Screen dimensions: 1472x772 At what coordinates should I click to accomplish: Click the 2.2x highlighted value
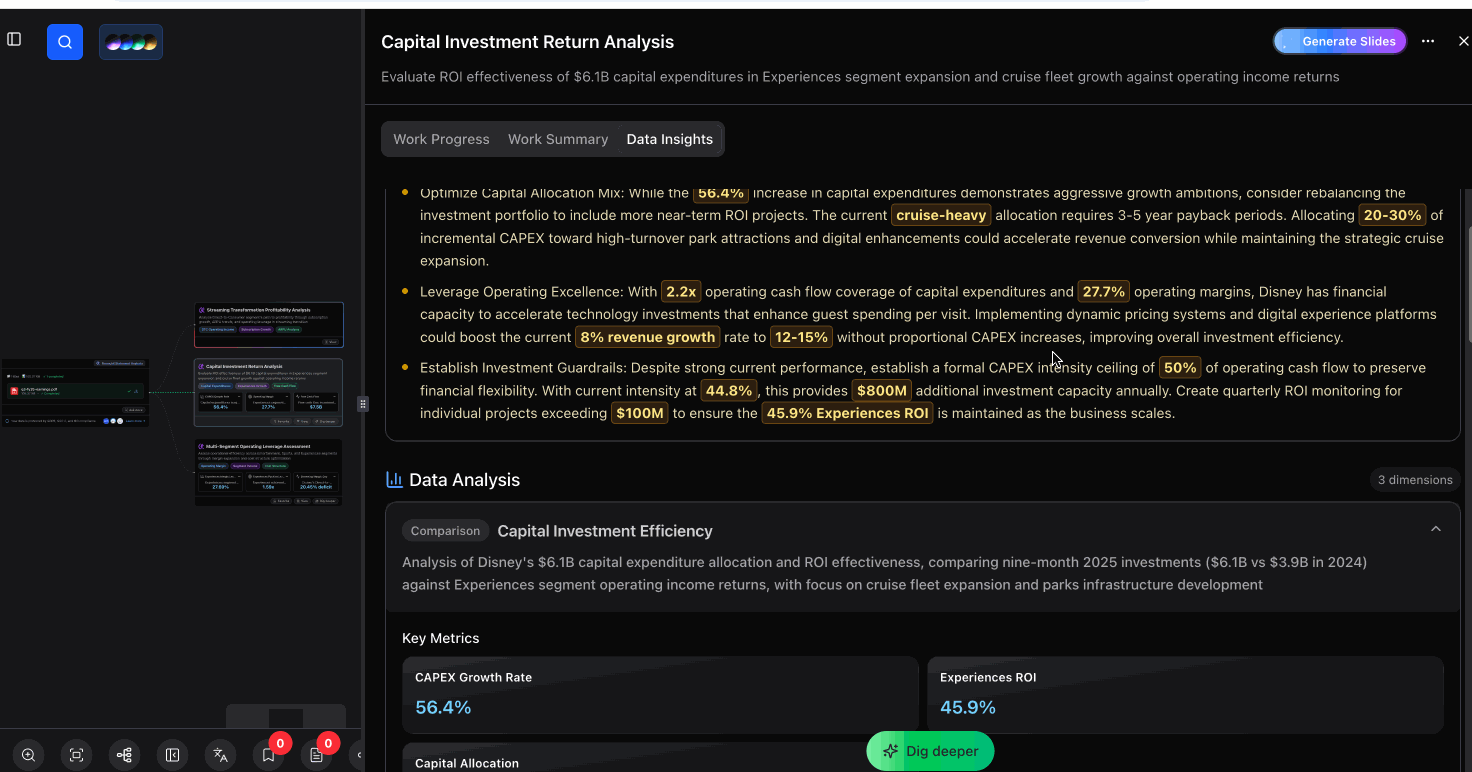681,292
